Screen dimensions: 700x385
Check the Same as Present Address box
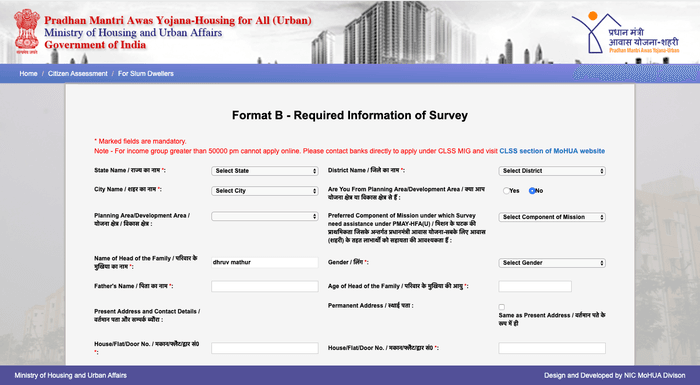coord(502,307)
